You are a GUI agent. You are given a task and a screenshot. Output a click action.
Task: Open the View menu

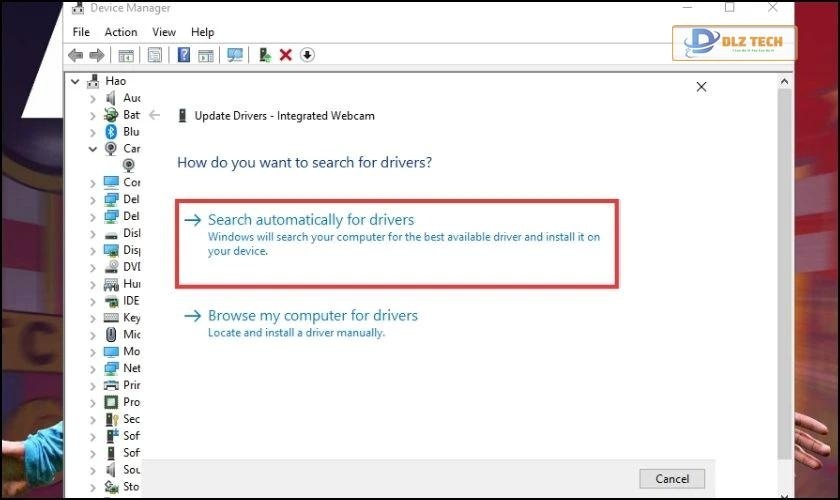click(x=164, y=32)
